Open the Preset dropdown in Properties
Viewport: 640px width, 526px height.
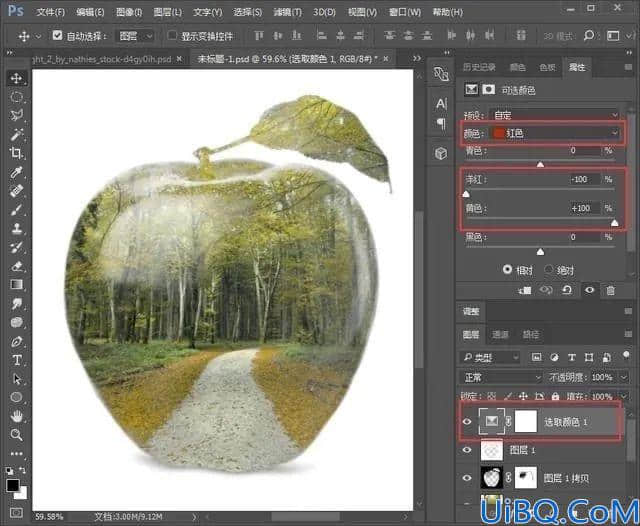pos(555,115)
